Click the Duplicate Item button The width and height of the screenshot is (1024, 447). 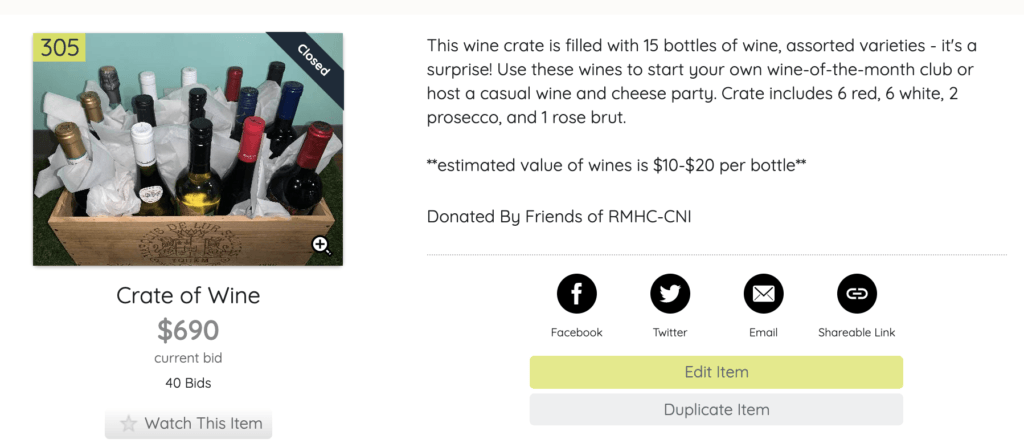pyautogui.click(x=716, y=410)
